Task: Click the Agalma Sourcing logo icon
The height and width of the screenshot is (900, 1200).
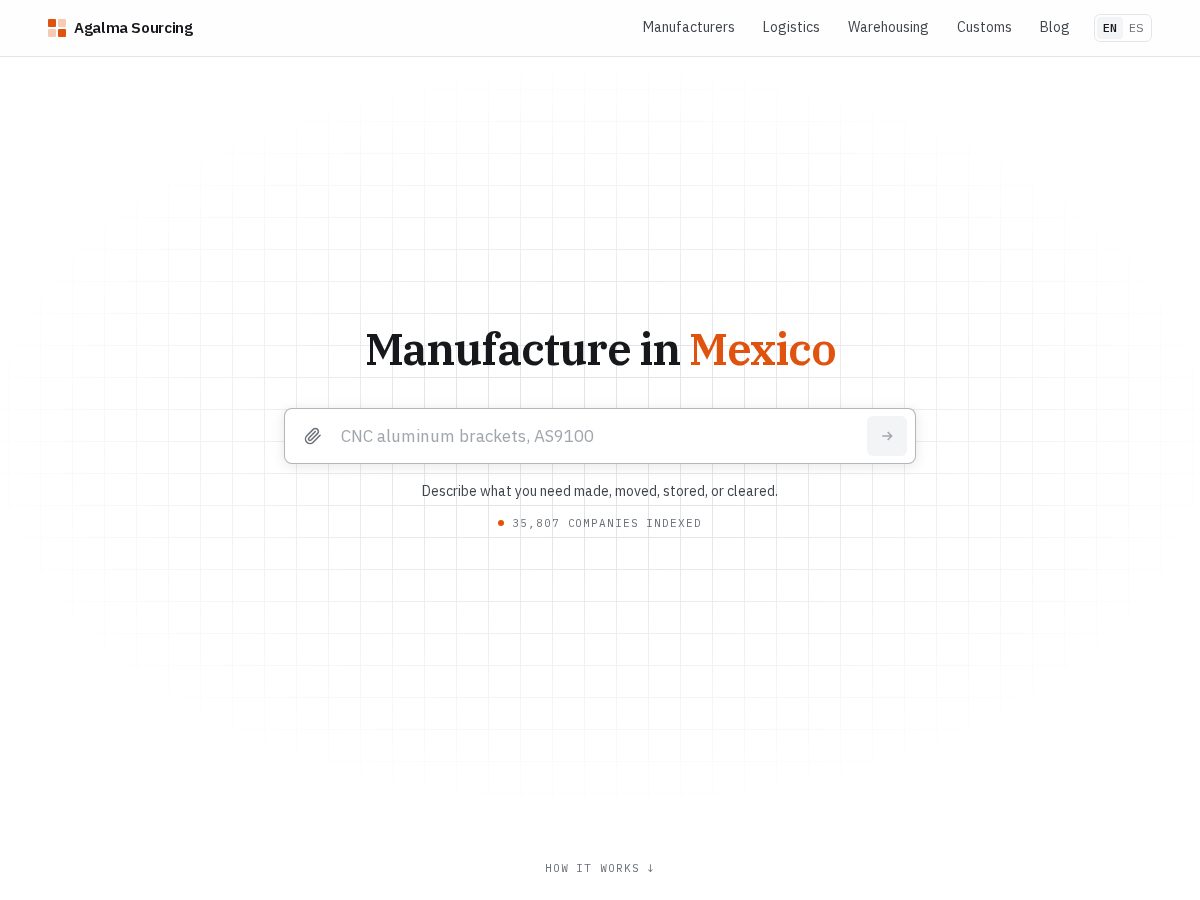Action: pos(57,28)
